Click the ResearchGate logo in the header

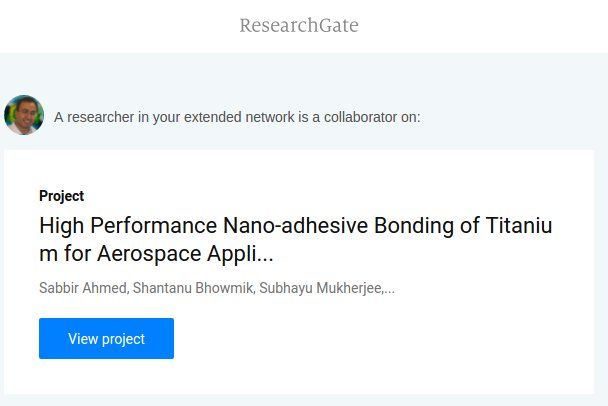298,25
